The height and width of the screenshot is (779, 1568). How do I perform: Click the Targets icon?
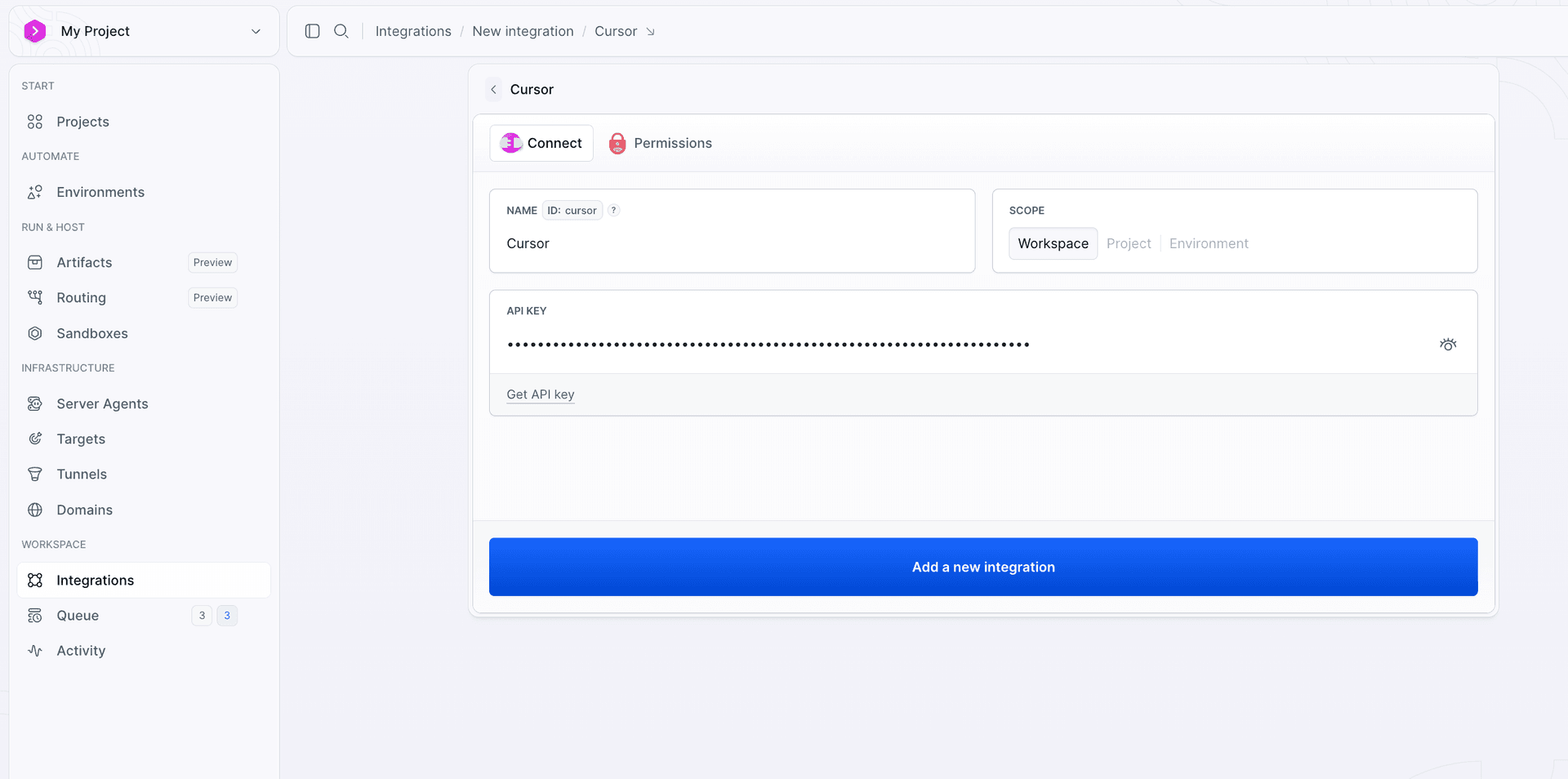(35, 438)
